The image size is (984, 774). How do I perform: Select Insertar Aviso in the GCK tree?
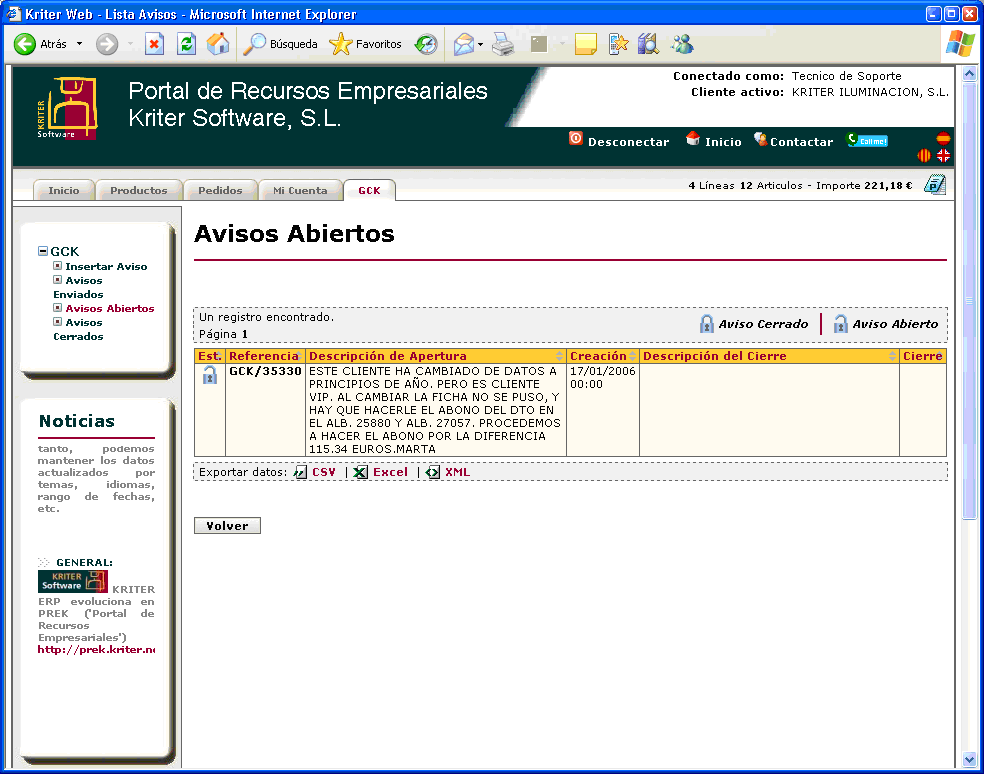[106, 266]
